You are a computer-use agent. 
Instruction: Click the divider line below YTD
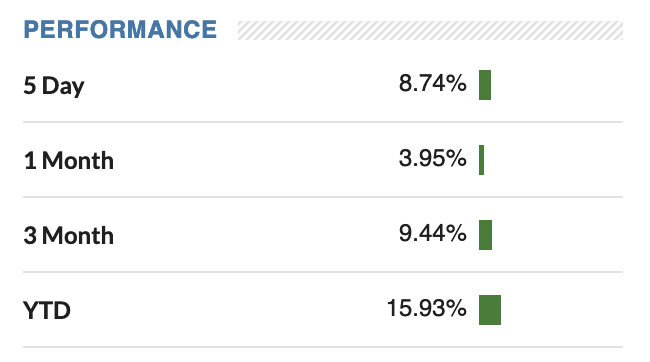(323, 347)
